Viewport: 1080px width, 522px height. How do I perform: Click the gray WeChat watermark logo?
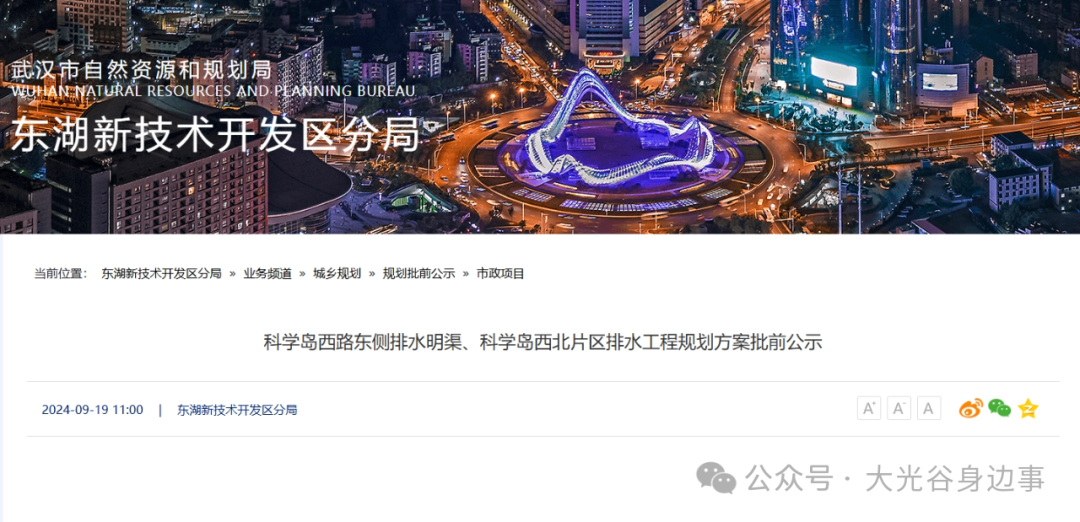[716, 478]
